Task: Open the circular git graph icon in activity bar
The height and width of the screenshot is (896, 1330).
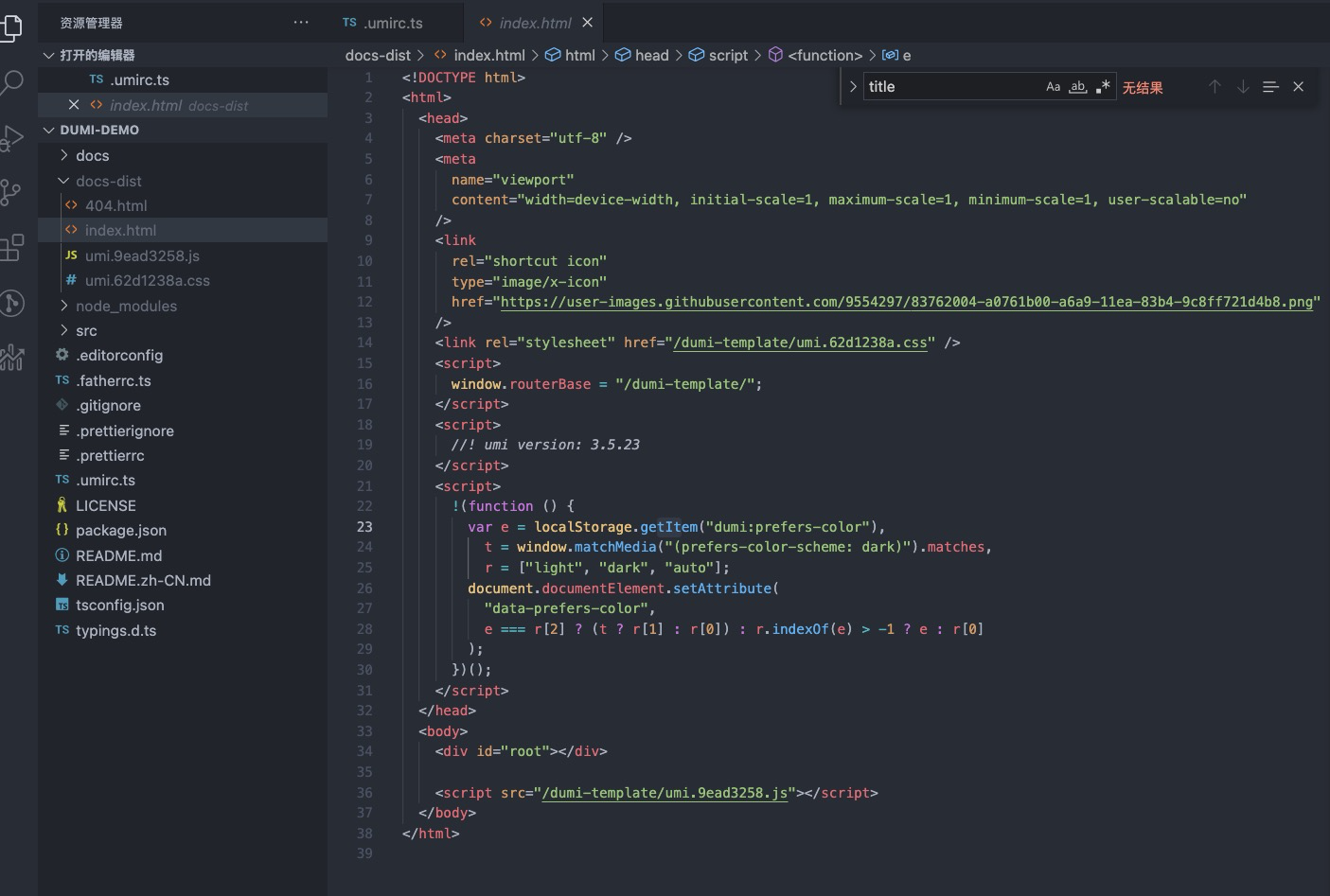Action: click(11, 303)
